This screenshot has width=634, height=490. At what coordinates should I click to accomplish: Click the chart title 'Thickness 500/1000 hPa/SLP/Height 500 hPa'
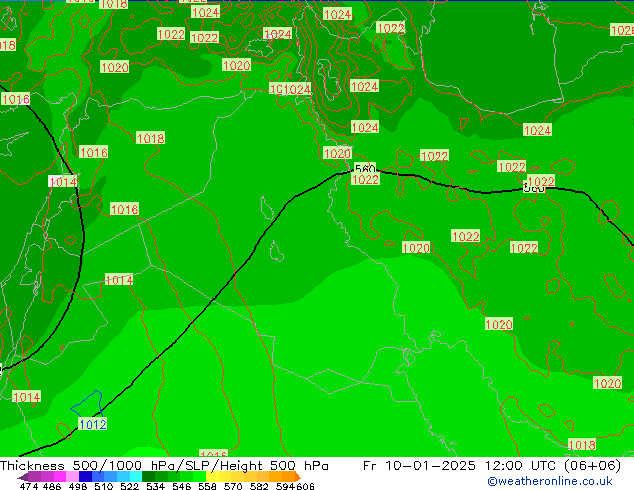pos(164,466)
